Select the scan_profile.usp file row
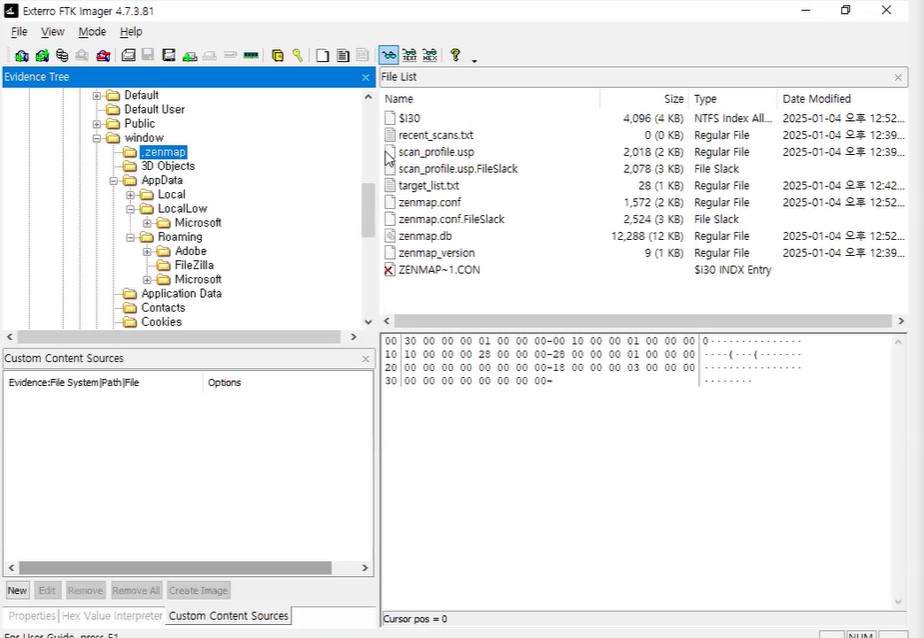Image resolution: width=924 pixels, height=638 pixels. pyautogui.click(x=644, y=152)
